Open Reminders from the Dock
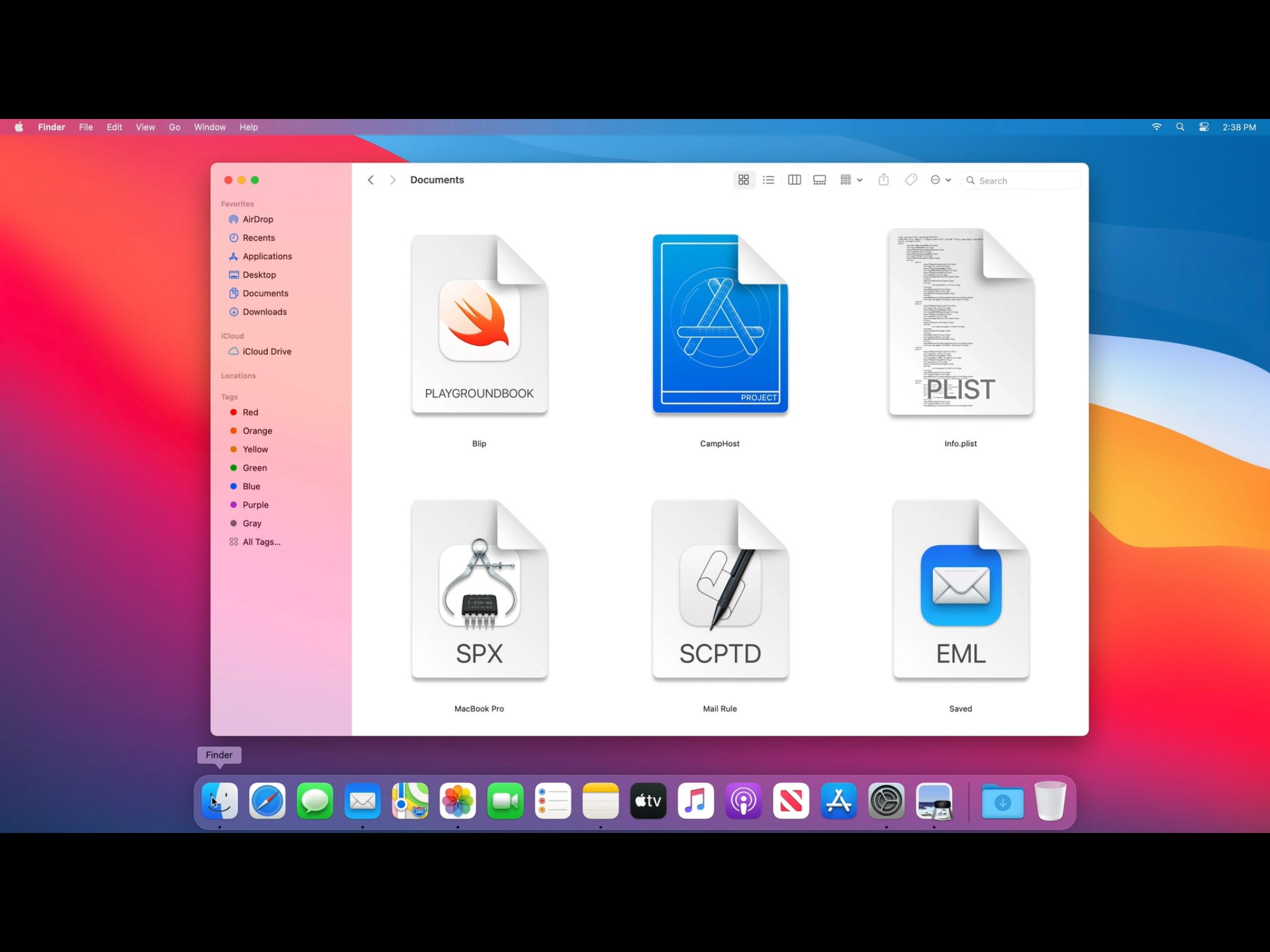Screen dimensions: 1270x952 [553, 801]
